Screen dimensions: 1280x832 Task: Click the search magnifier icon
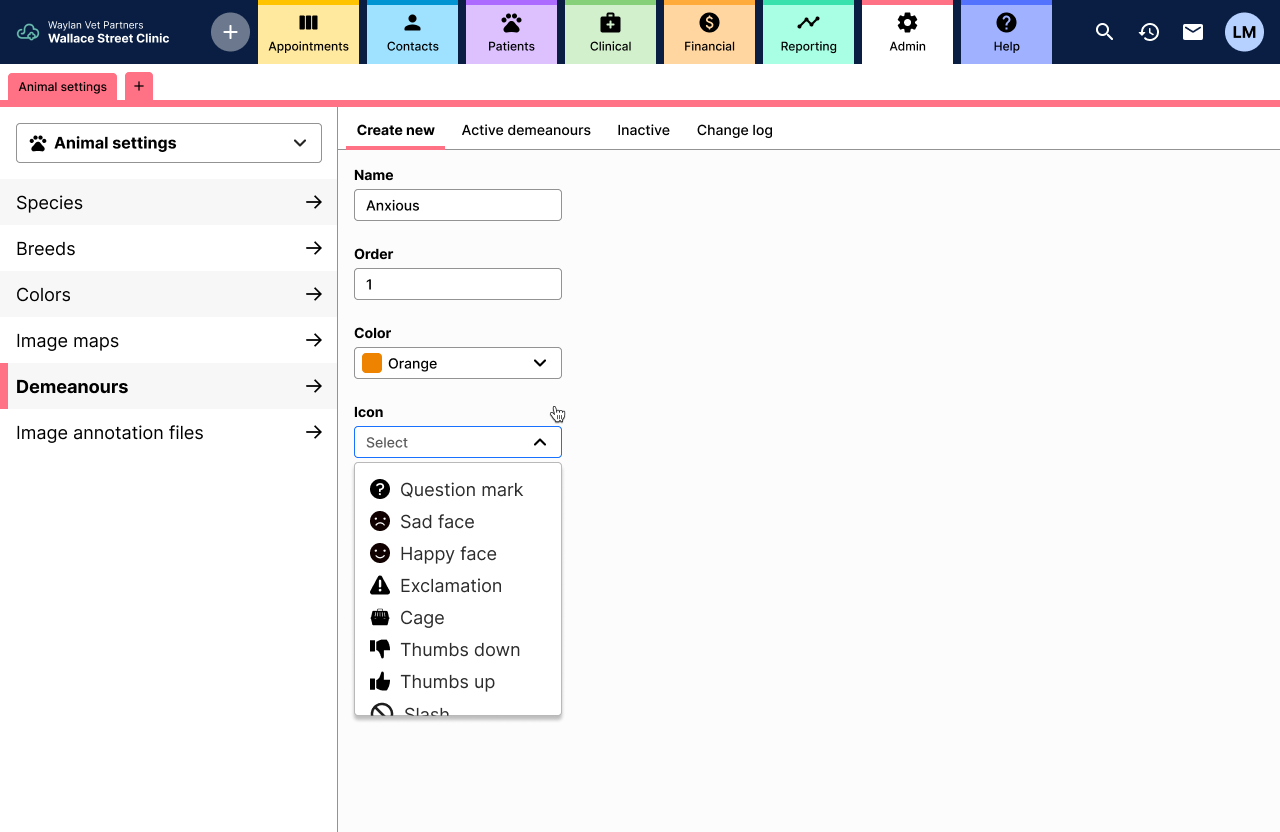click(1105, 32)
